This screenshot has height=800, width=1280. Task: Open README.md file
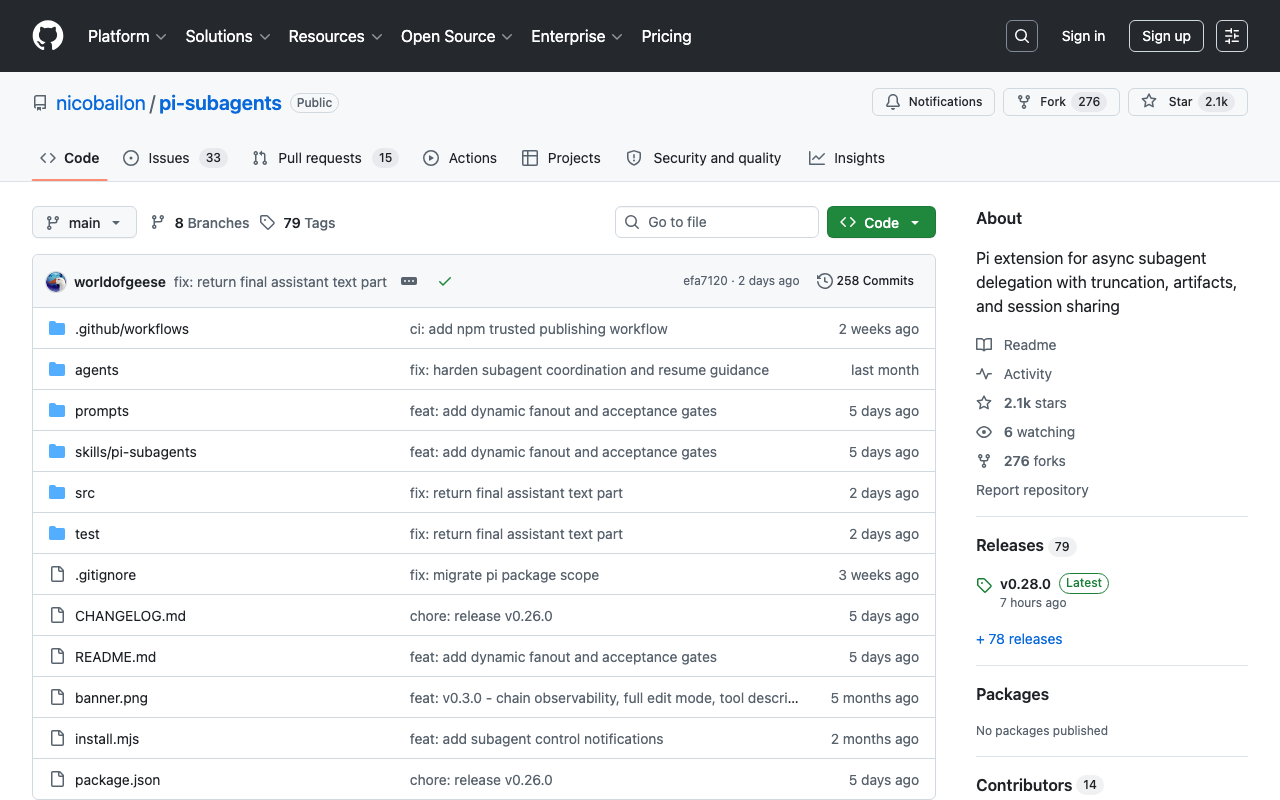point(116,657)
